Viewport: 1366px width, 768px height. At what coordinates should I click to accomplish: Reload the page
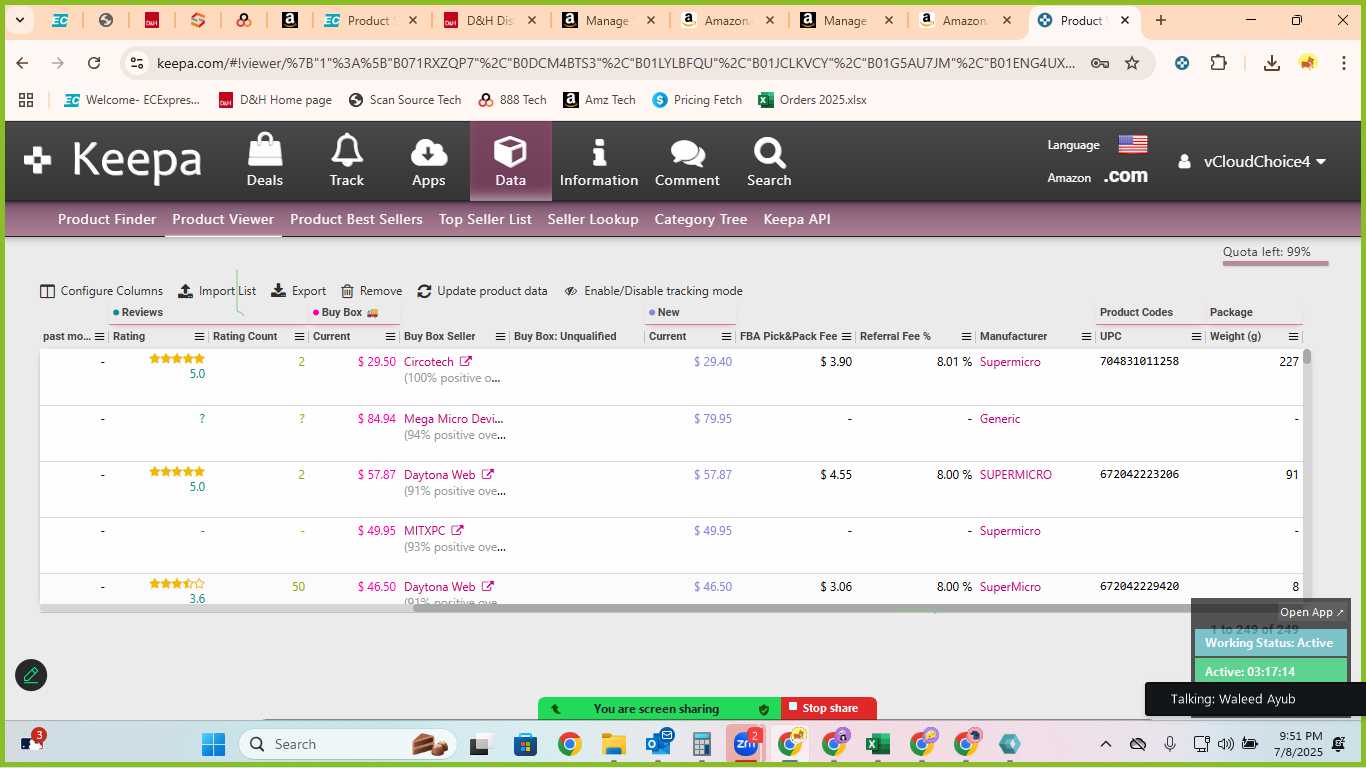(x=94, y=63)
